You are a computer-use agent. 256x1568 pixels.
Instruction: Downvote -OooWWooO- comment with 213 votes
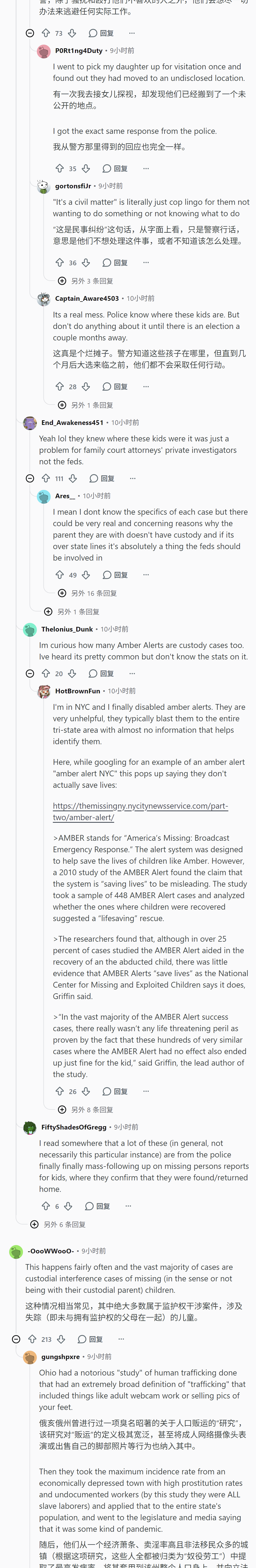pos(61,1339)
